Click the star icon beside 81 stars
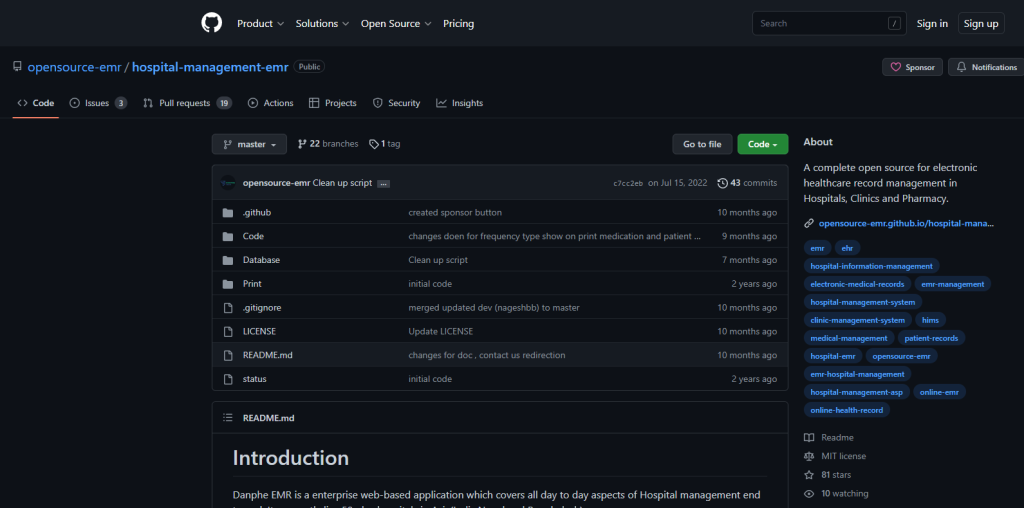 pyautogui.click(x=808, y=475)
